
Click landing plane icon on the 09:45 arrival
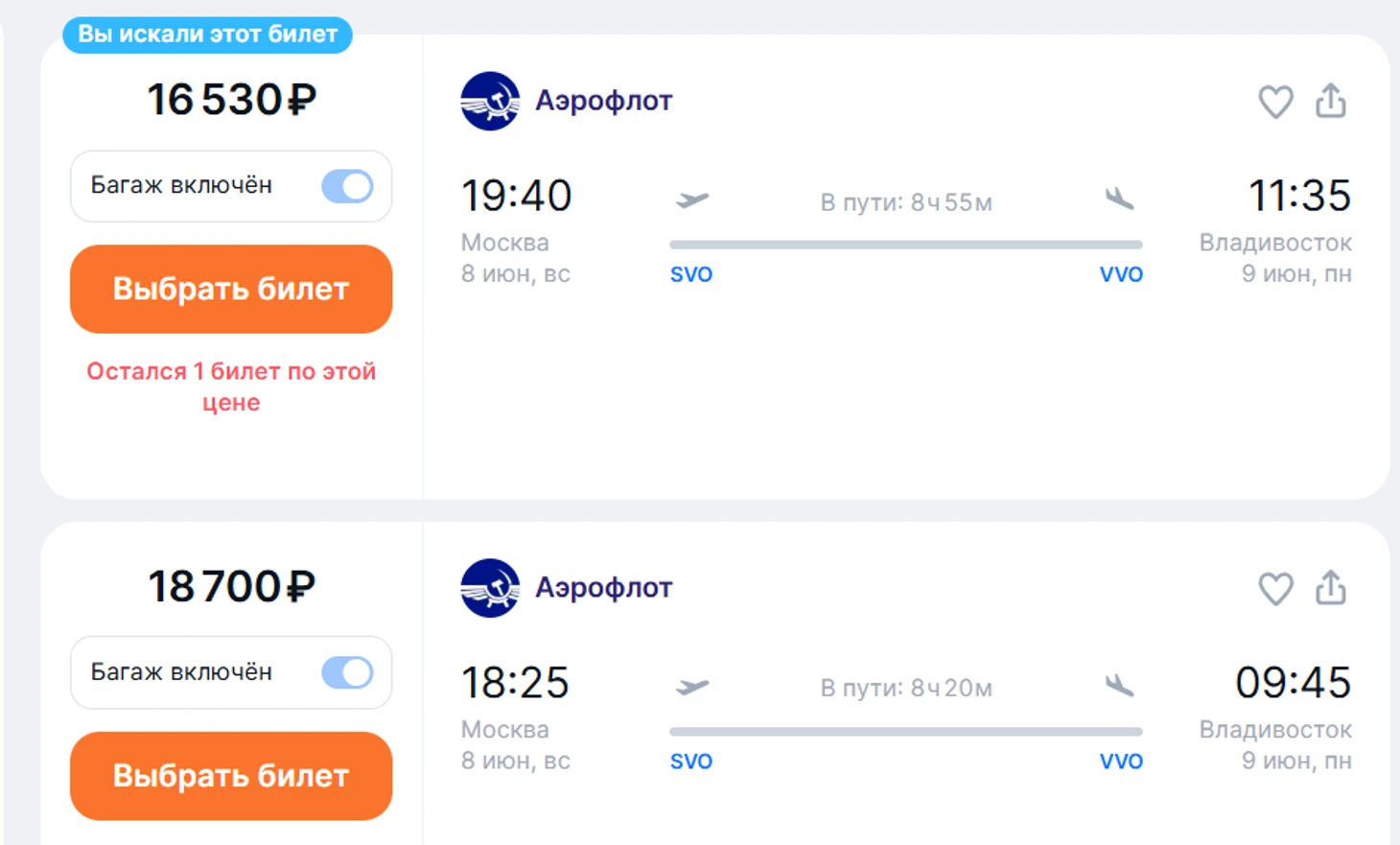(x=1119, y=687)
